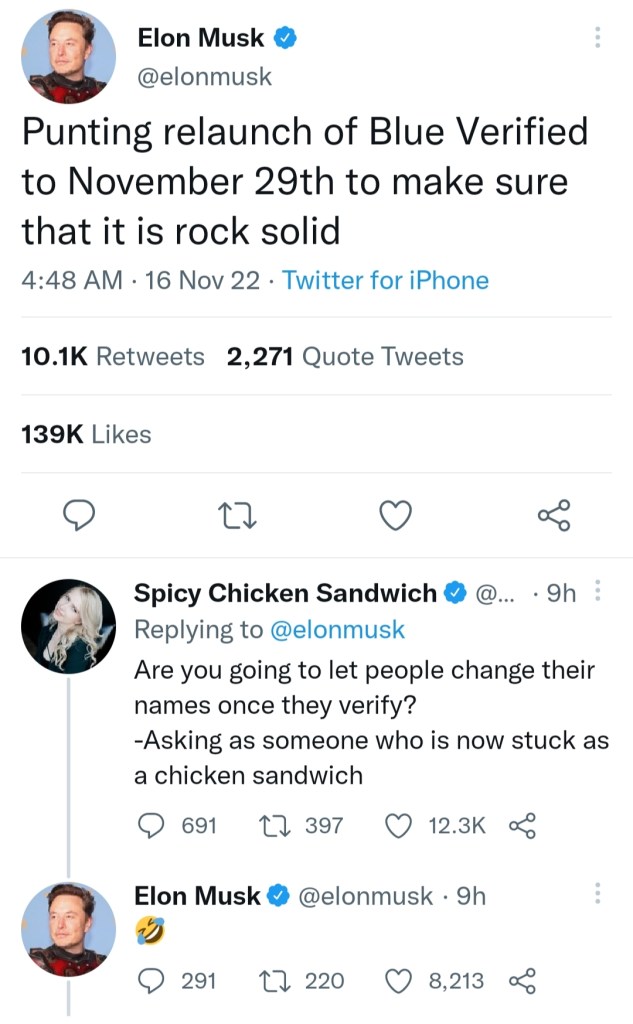Open the Twitter for iPhone source link
This screenshot has height=1024, width=633.
tap(386, 281)
